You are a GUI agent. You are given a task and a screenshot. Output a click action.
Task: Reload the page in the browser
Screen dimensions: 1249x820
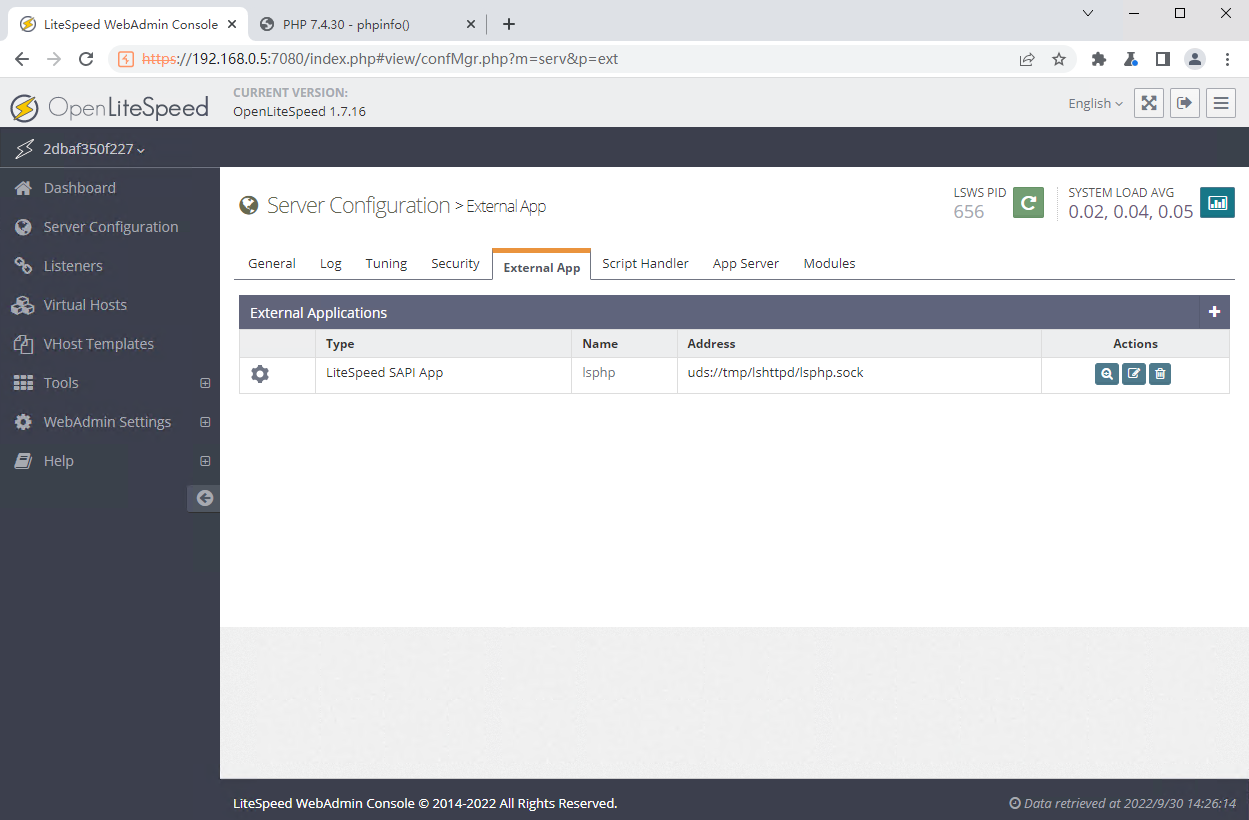point(86,59)
